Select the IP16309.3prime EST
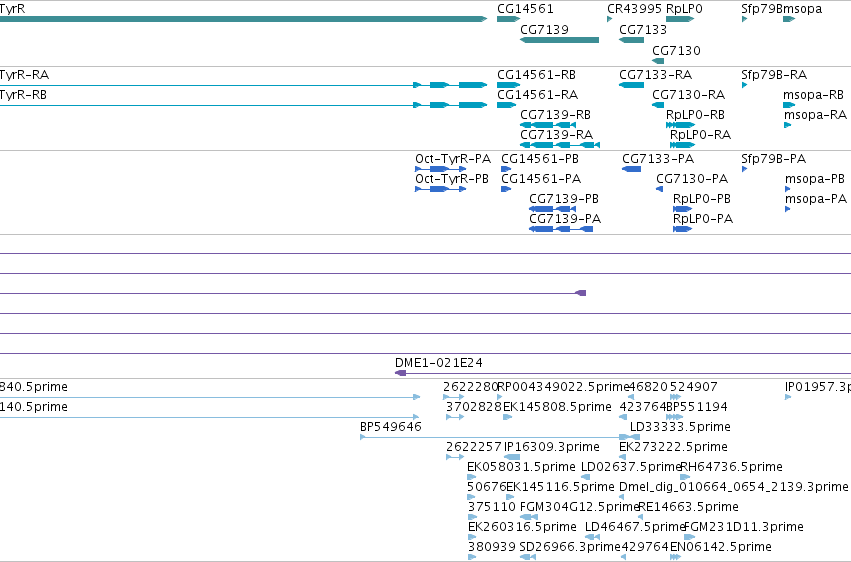Screen dimensions: 851x562 coord(512,457)
